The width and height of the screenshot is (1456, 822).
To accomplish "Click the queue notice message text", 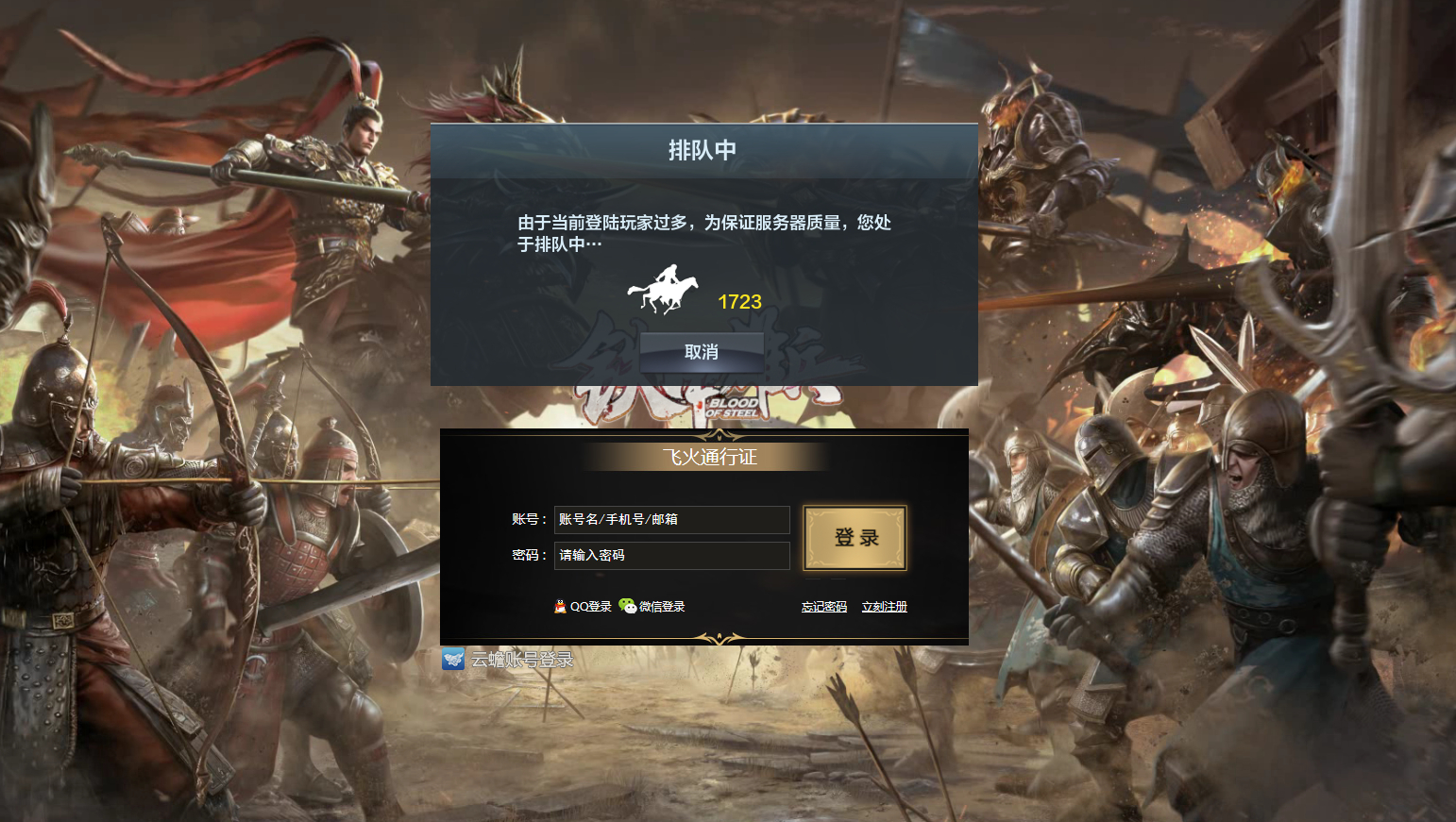I will [704, 233].
